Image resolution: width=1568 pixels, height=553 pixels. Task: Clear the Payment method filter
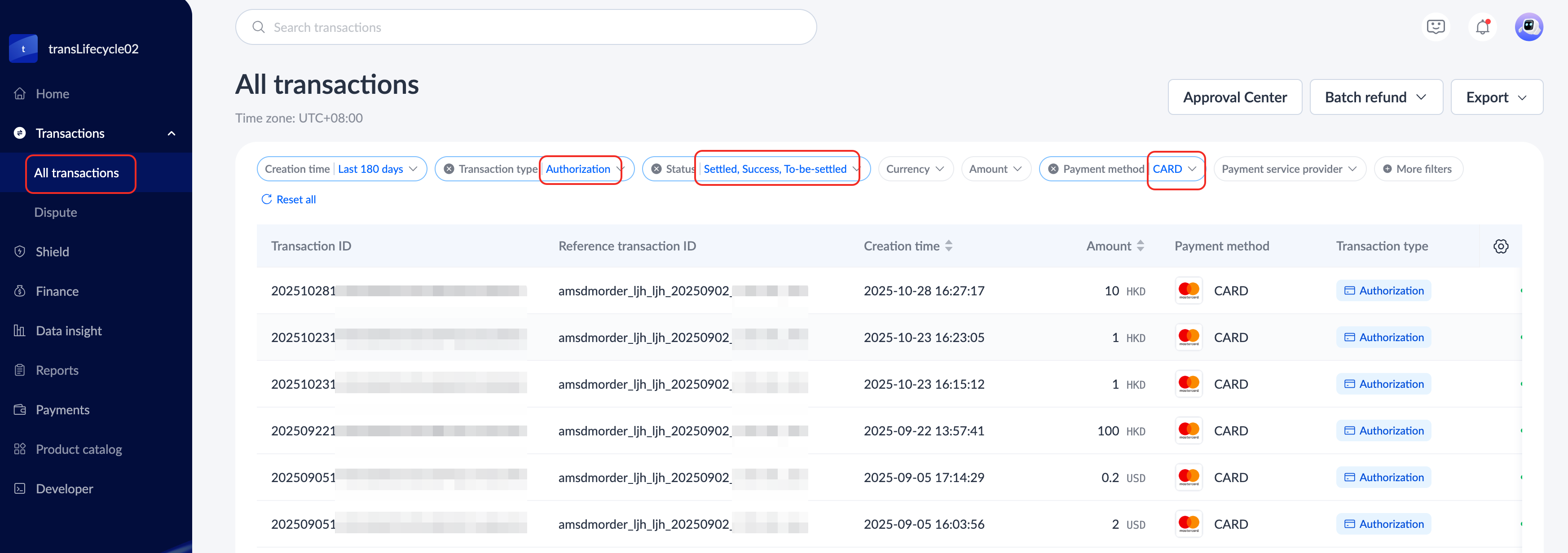1053,169
